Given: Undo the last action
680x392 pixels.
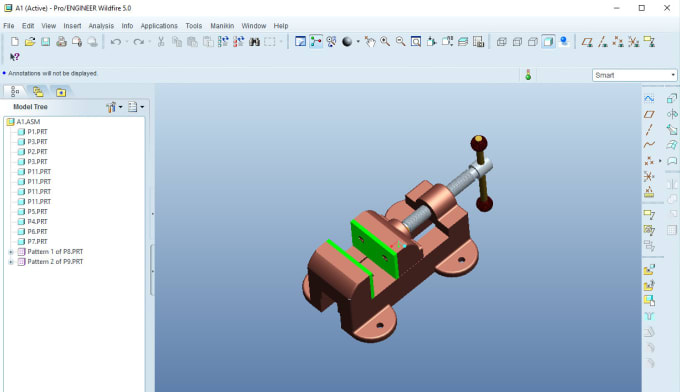Looking at the screenshot, I should pyautogui.click(x=115, y=42).
